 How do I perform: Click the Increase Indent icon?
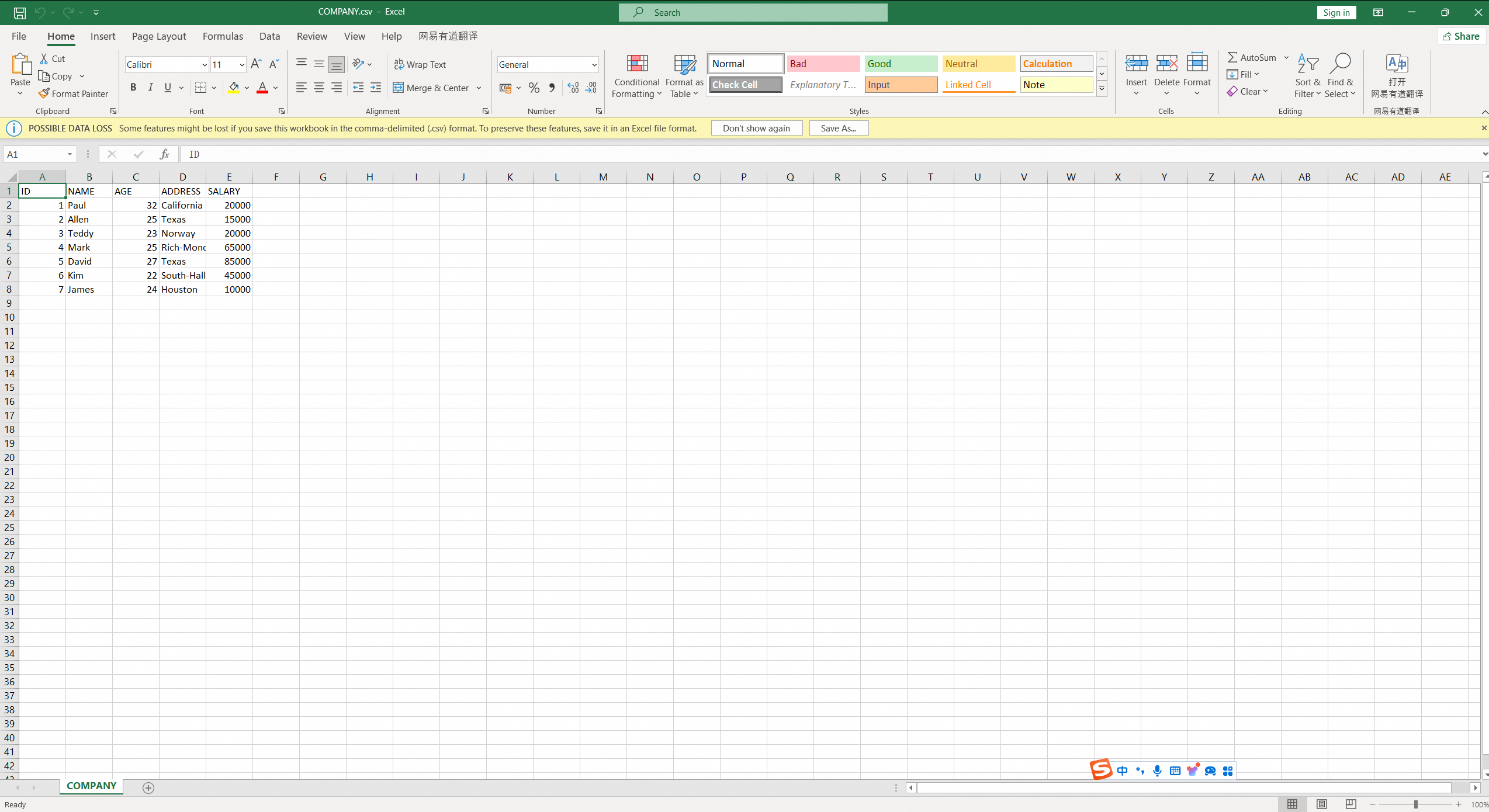tap(376, 87)
